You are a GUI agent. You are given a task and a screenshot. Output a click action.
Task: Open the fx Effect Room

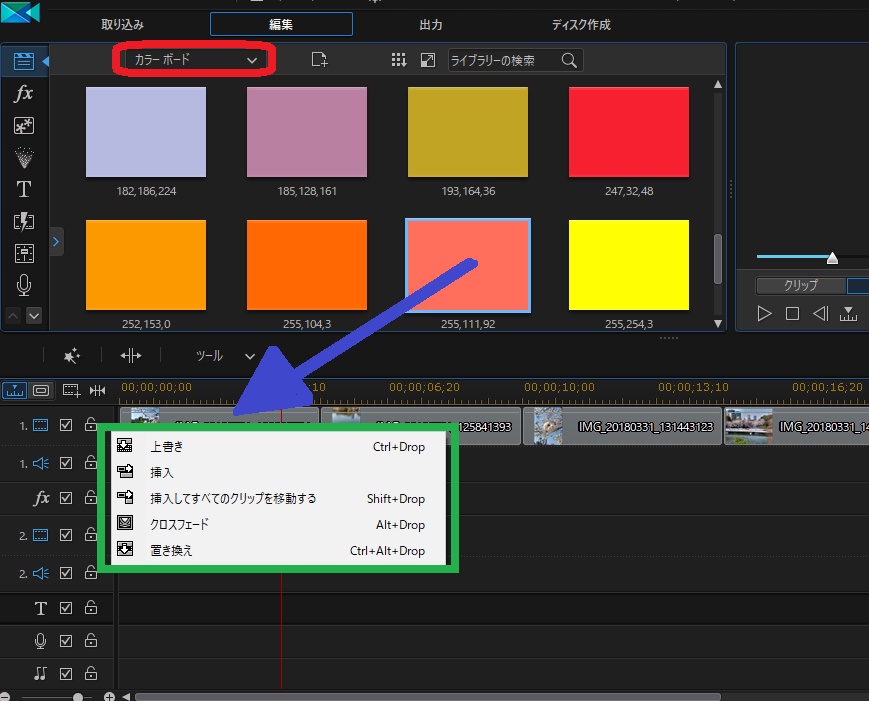tap(24, 94)
